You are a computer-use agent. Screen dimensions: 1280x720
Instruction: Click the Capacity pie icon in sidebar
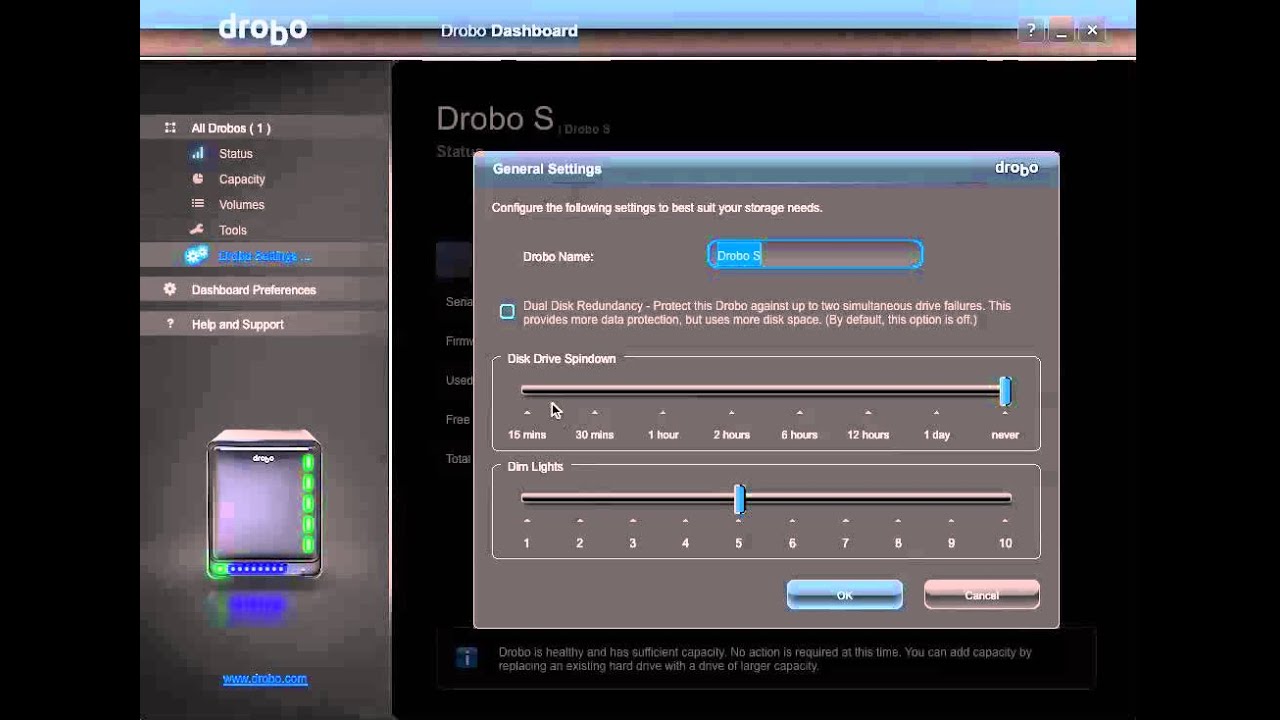pos(198,179)
